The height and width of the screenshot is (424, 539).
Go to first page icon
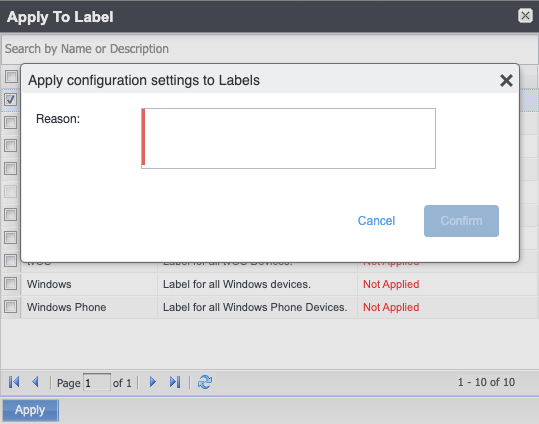[x=14, y=382]
